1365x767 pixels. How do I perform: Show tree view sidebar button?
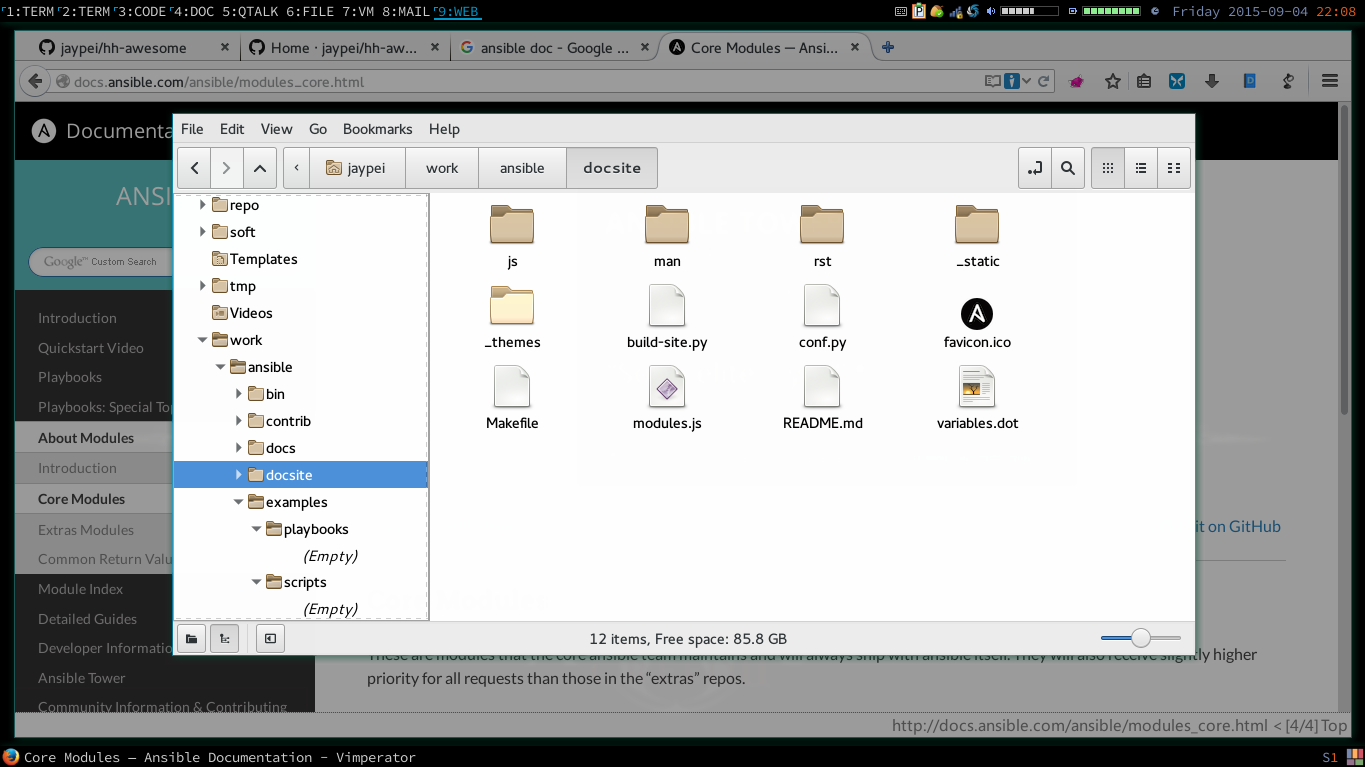coord(224,638)
